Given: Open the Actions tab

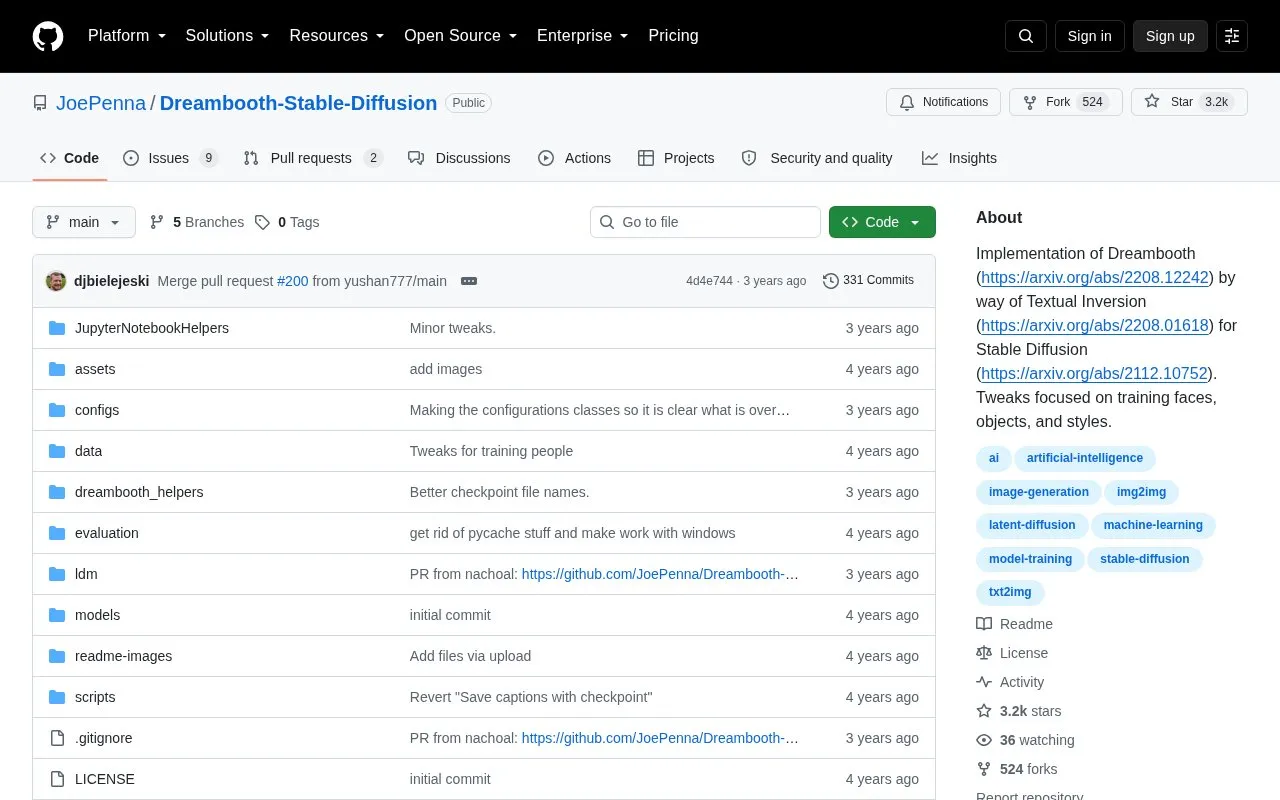Looking at the screenshot, I should point(574,158).
